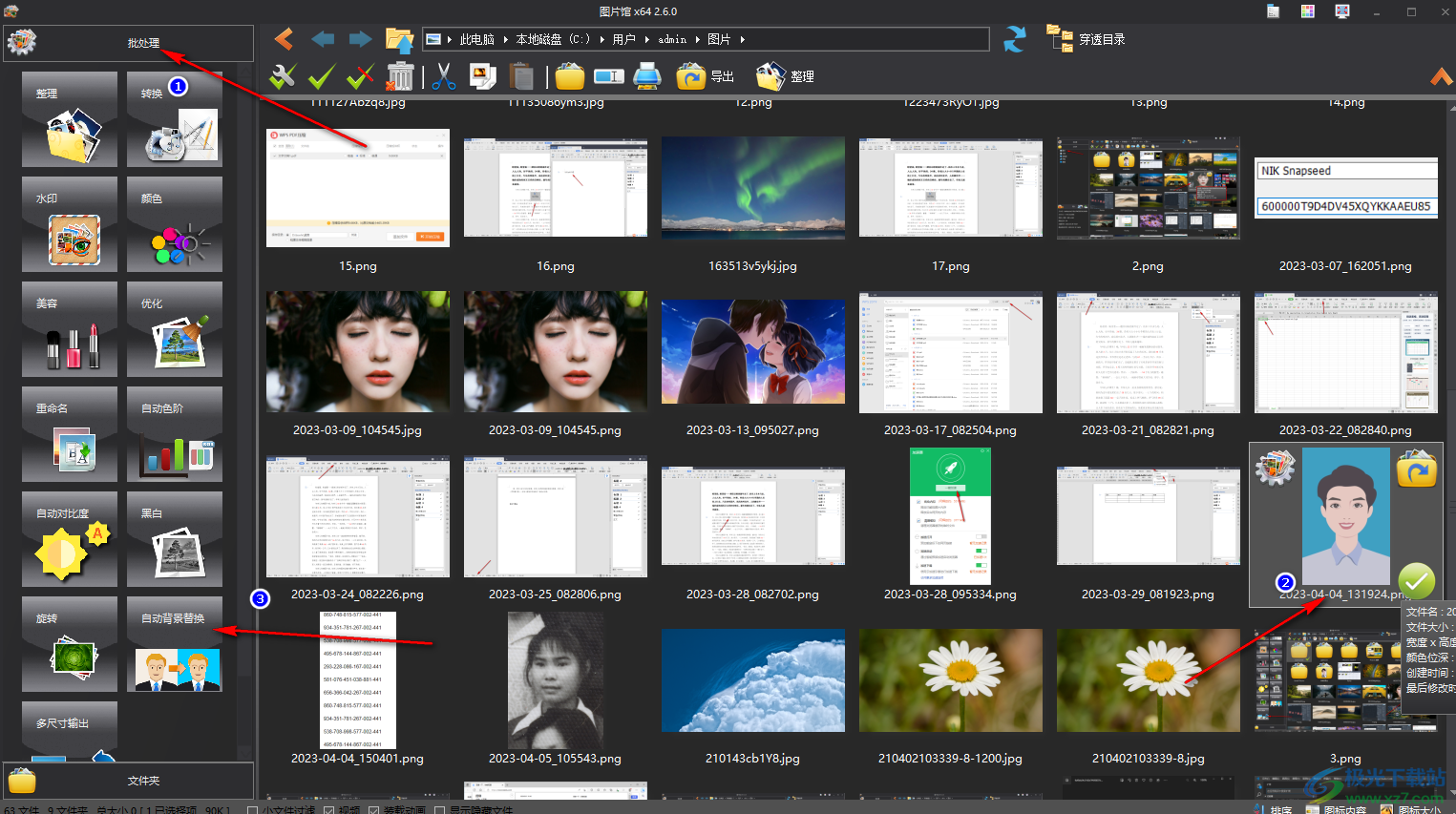Expand the 文件夹 panel header
This screenshot has height=814, width=1456.
(129, 781)
